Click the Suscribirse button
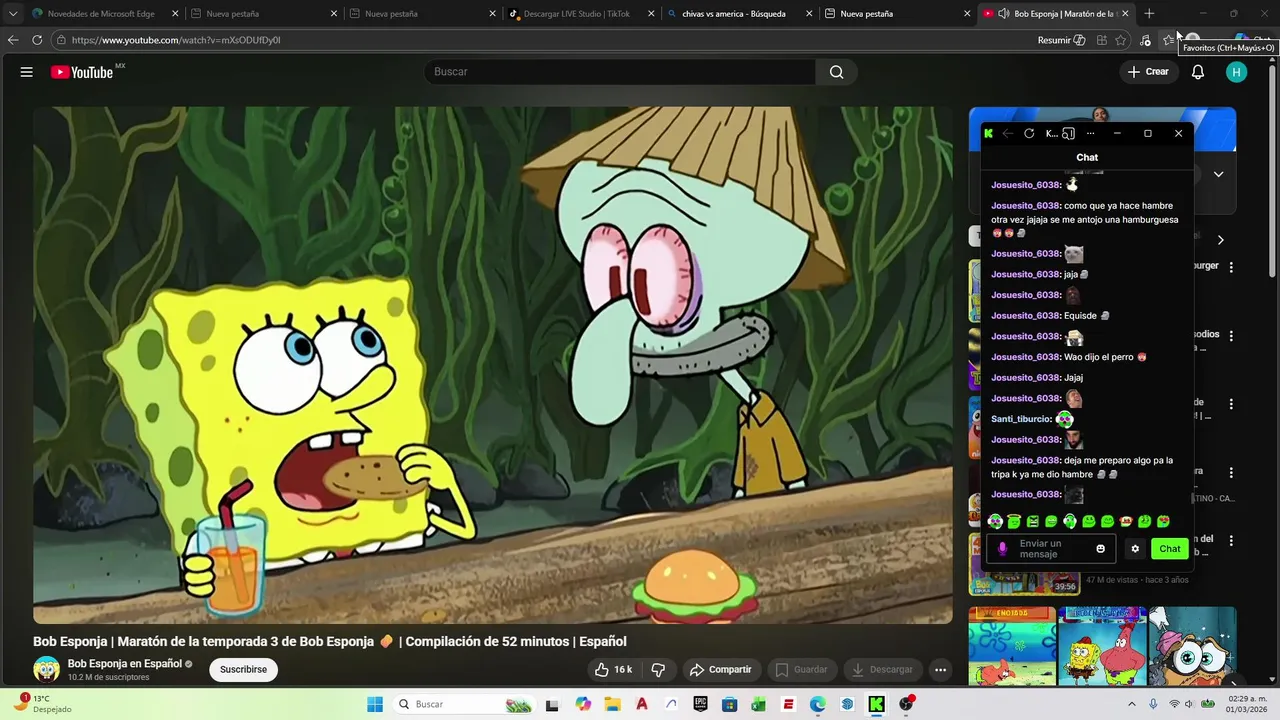This screenshot has width=1280, height=720. click(x=243, y=669)
